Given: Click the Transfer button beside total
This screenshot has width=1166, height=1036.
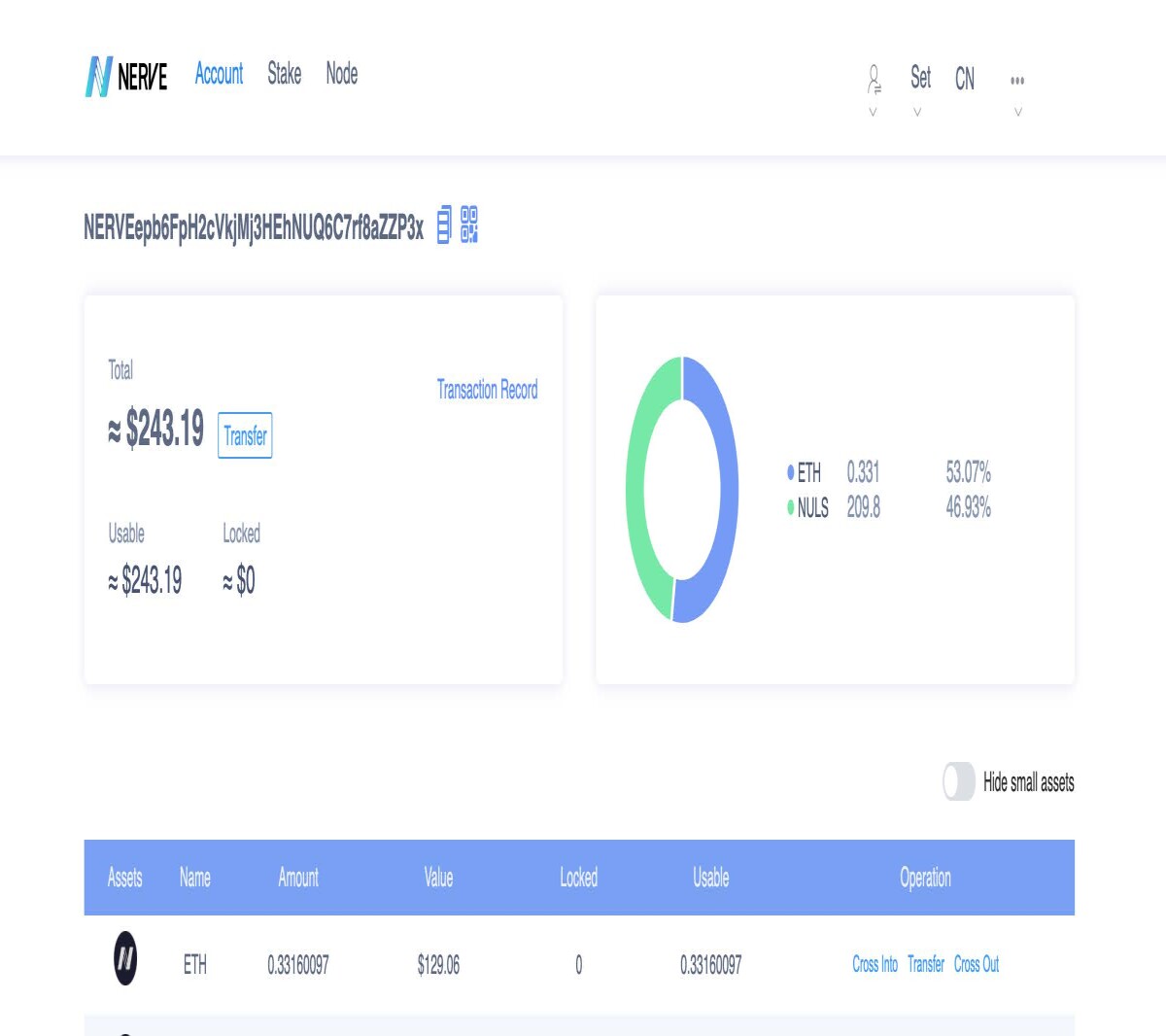Looking at the screenshot, I should pyautogui.click(x=245, y=435).
